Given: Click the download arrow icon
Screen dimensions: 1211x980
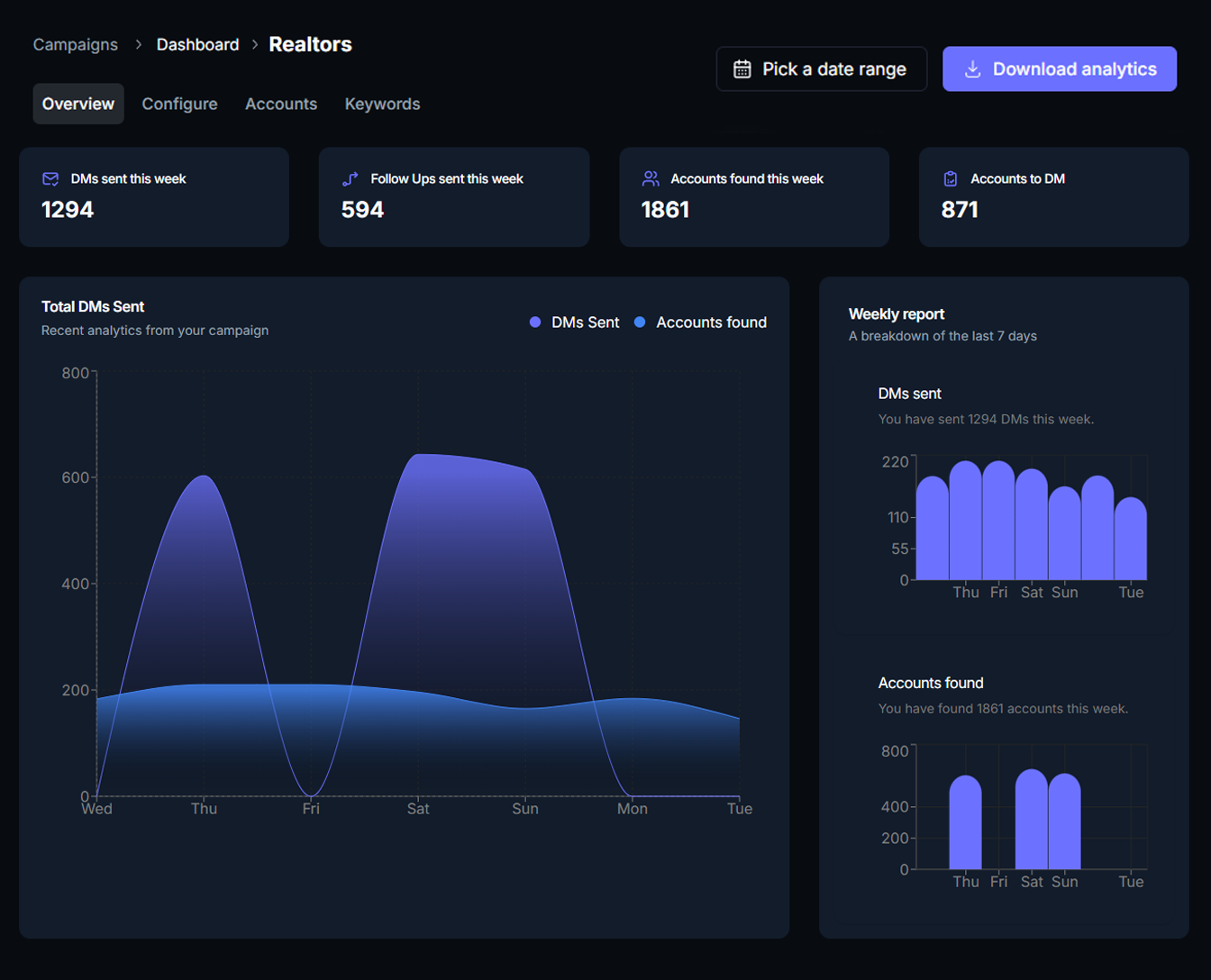Looking at the screenshot, I should (x=972, y=69).
